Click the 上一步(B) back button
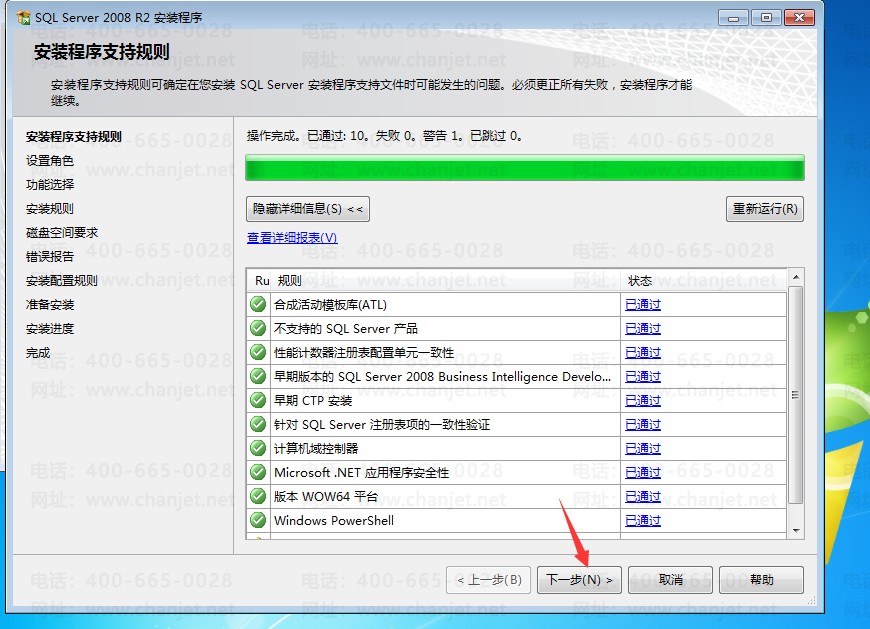 pos(488,580)
